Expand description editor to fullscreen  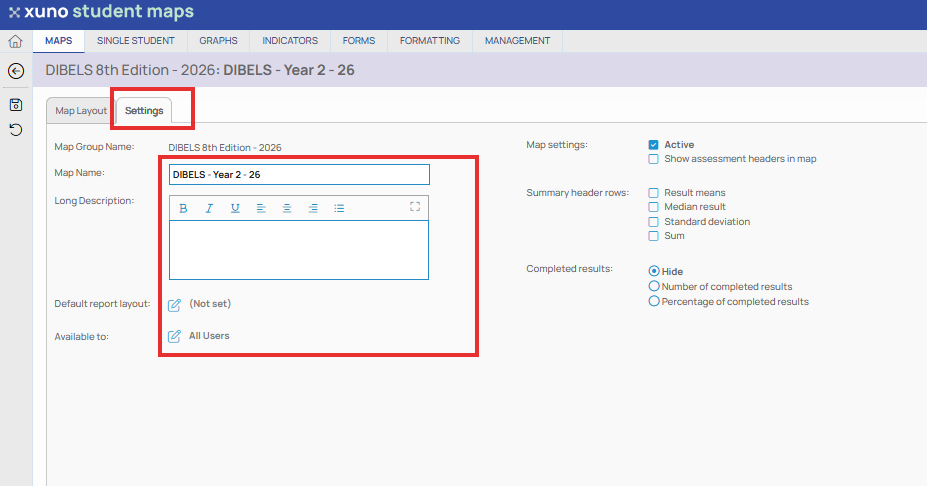[x=415, y=206]
